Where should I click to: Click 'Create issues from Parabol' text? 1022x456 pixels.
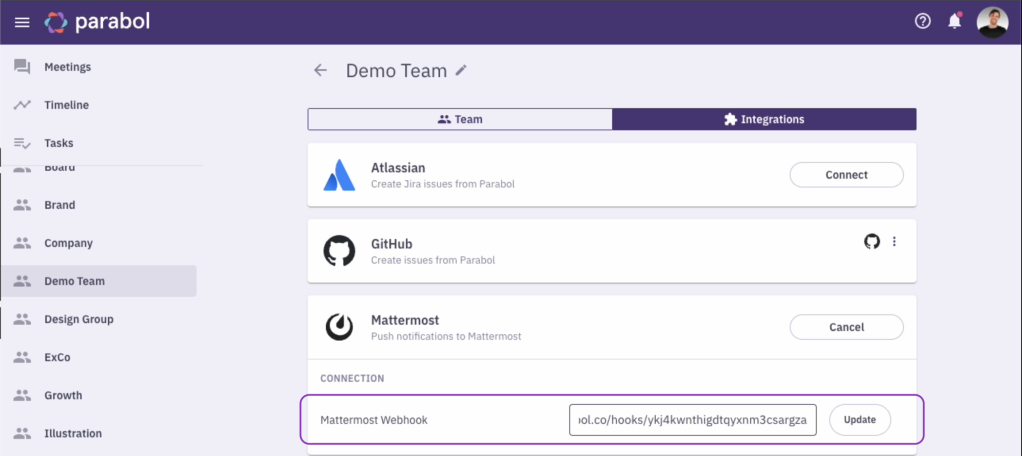pyautogui.click(x=433, y=261)
